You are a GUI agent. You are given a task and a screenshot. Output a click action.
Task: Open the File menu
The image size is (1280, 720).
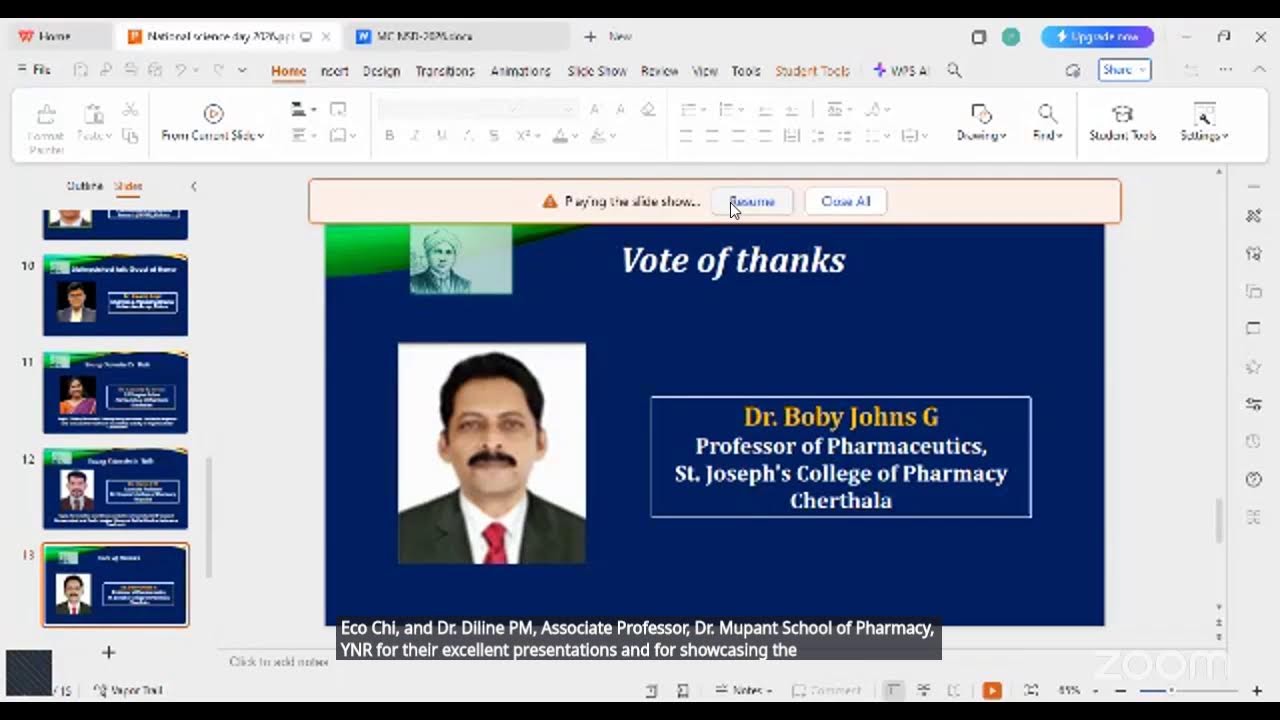34,70
